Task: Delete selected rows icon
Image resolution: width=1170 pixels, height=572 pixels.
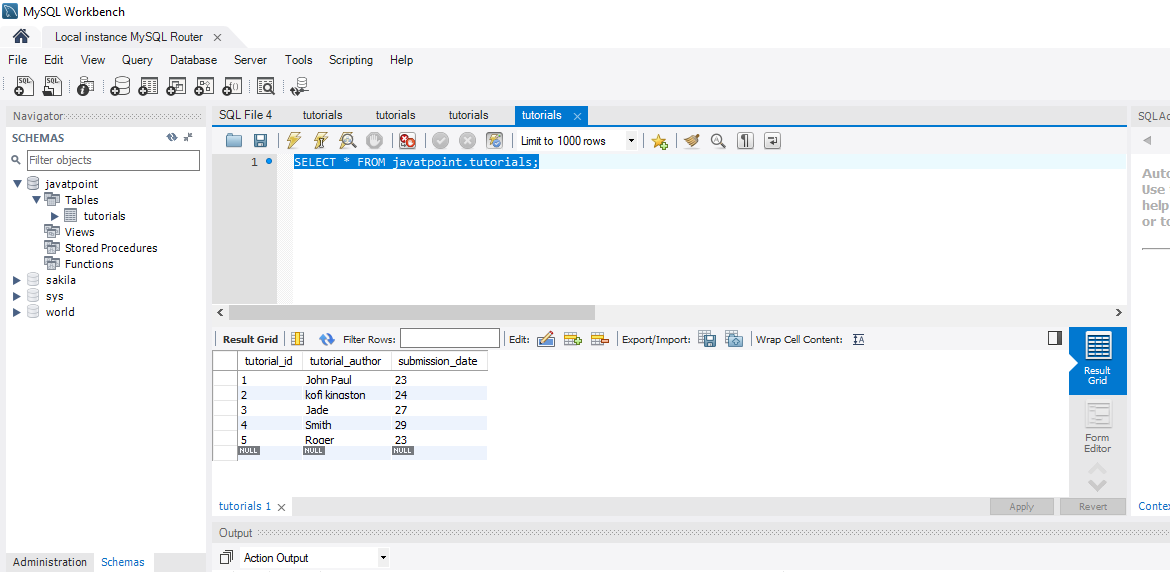Action: click(600, 339)
